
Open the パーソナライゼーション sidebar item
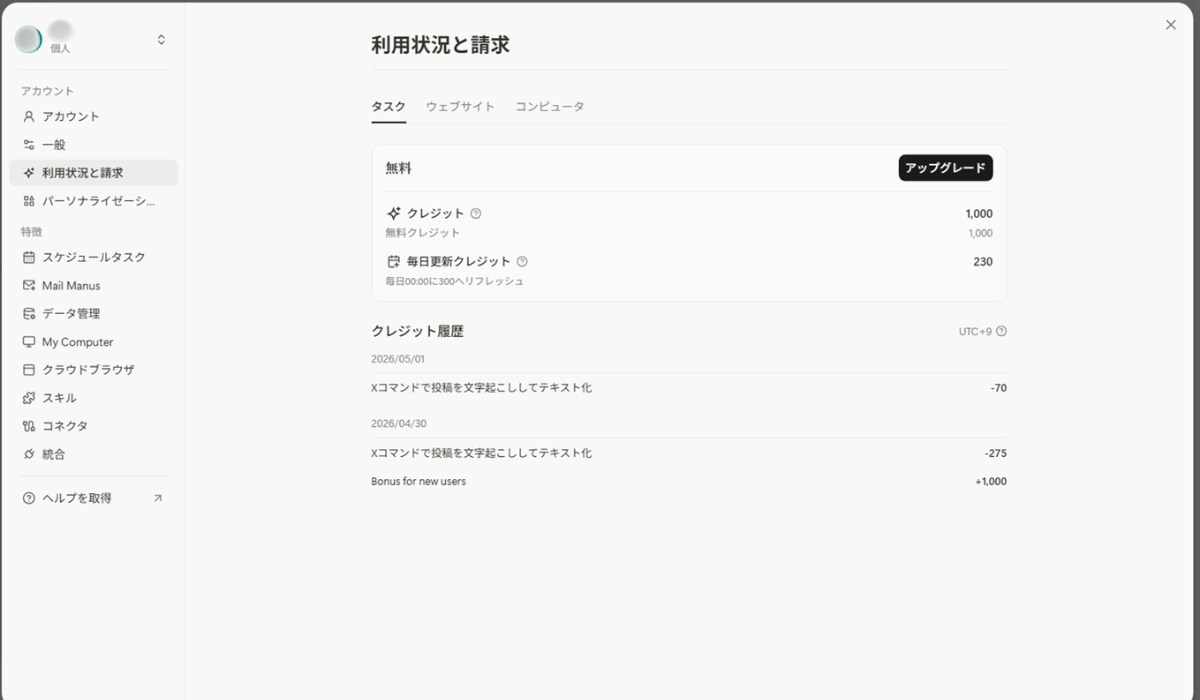pos(94,201)
